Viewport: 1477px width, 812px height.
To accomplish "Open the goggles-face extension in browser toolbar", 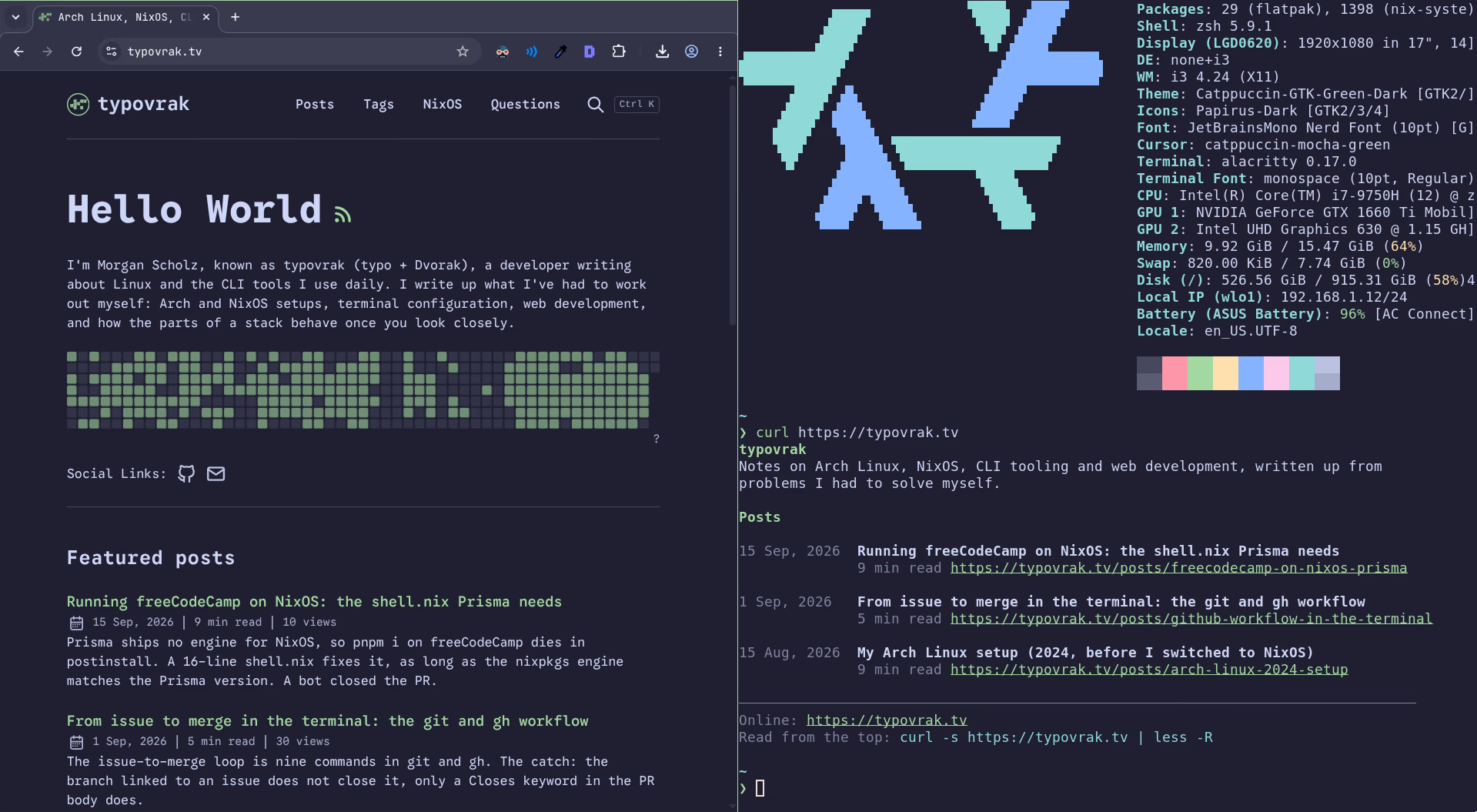I will pos(503,52).
